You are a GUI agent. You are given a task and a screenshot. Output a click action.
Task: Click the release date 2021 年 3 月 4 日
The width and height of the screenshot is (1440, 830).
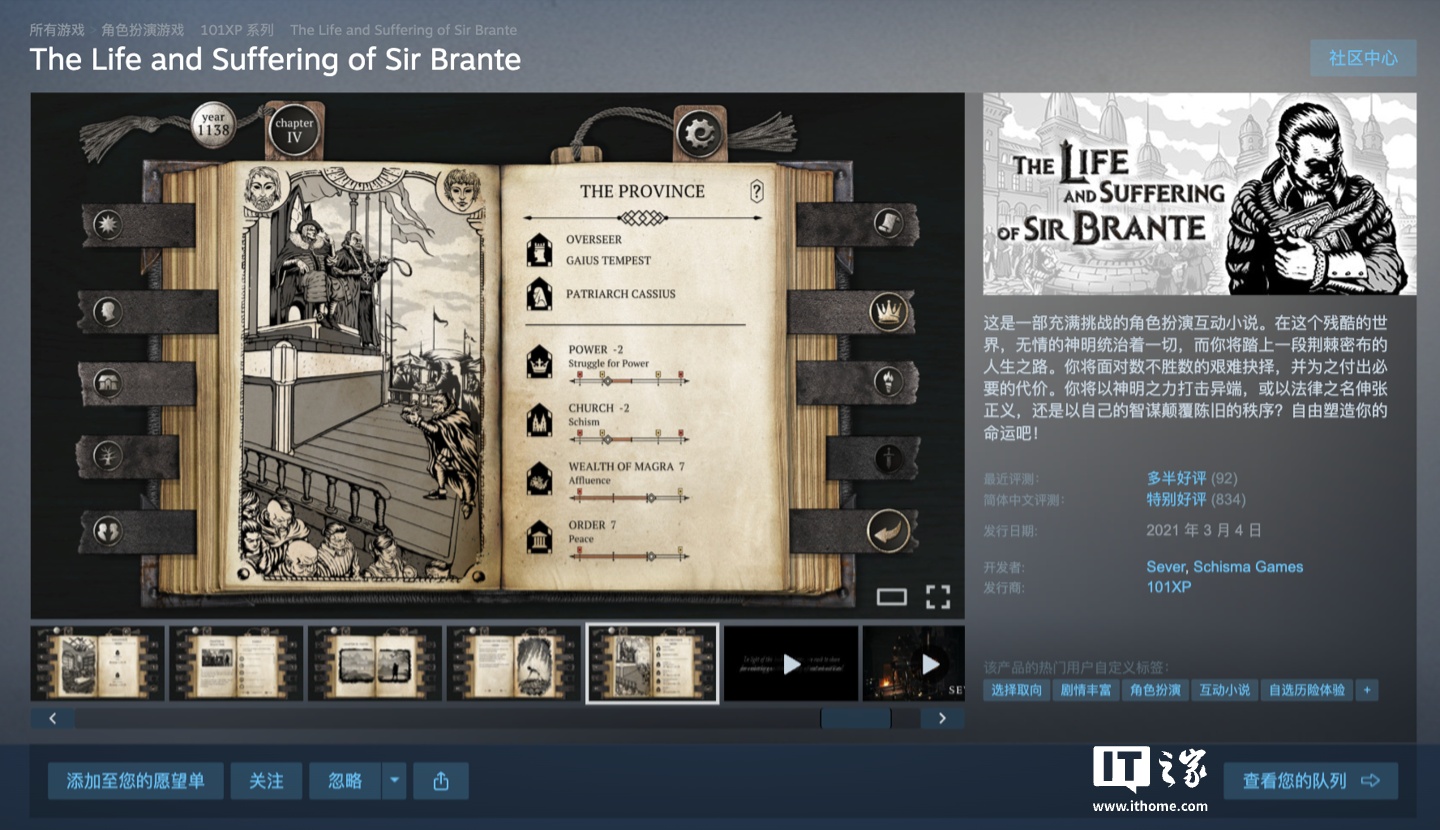coord(1204,530)
